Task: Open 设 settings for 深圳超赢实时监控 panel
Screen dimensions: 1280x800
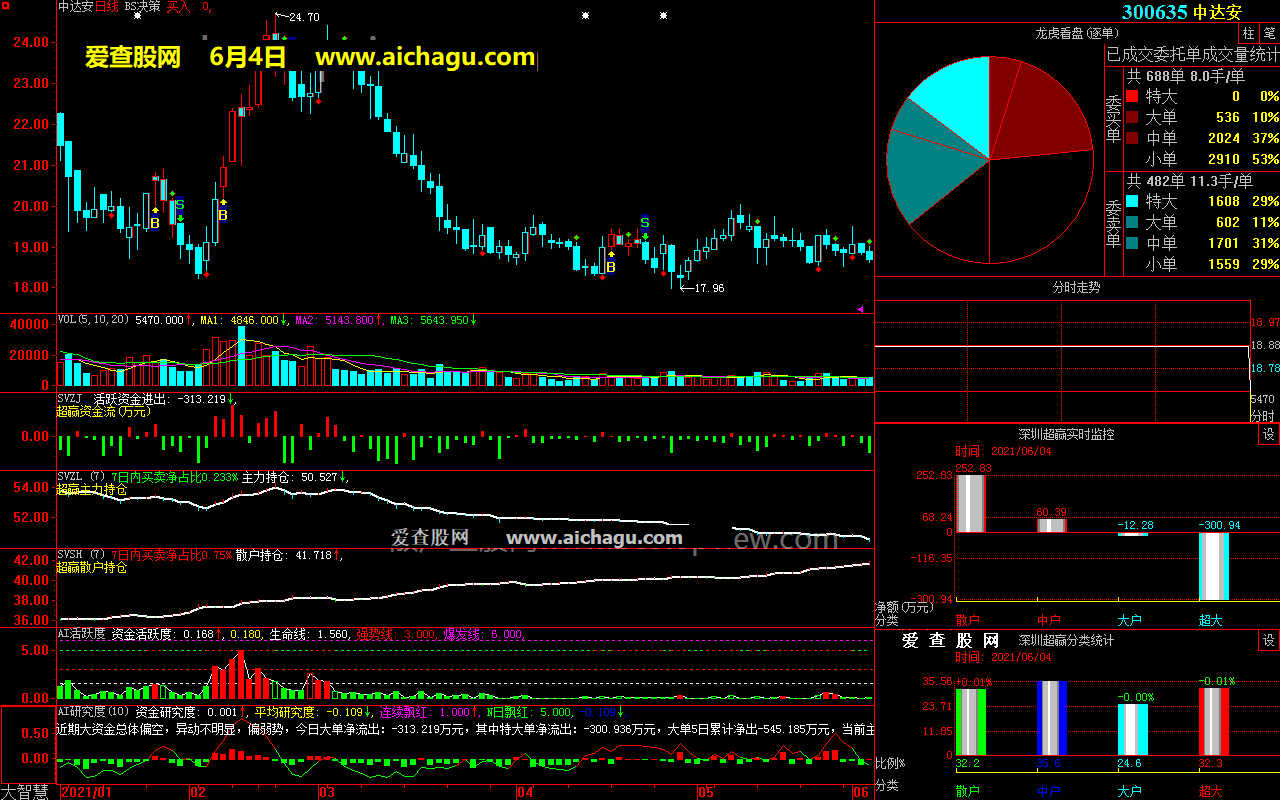Action: [x=1268, y=434]
